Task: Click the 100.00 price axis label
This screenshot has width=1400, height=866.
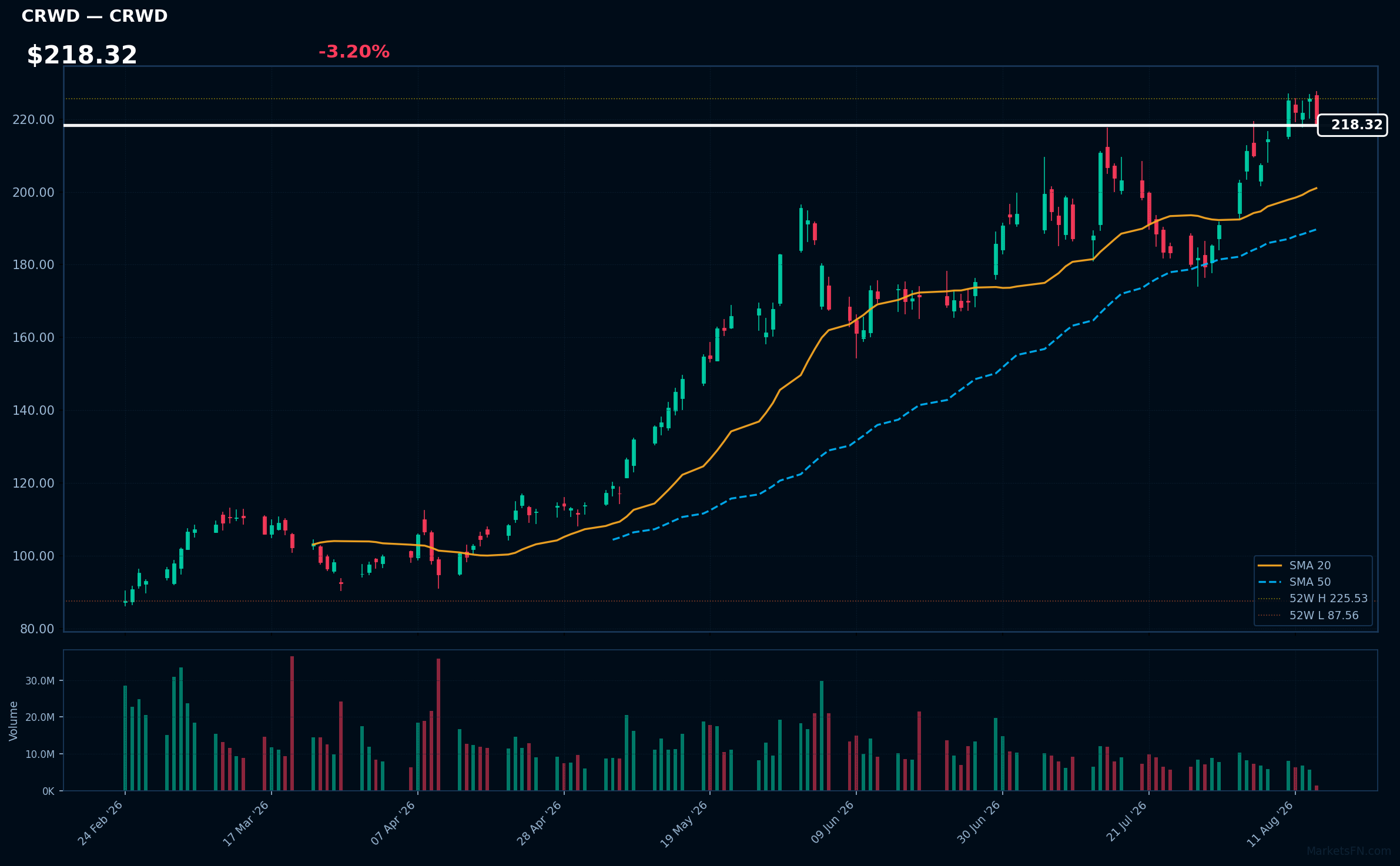Action: coord(34,556)
